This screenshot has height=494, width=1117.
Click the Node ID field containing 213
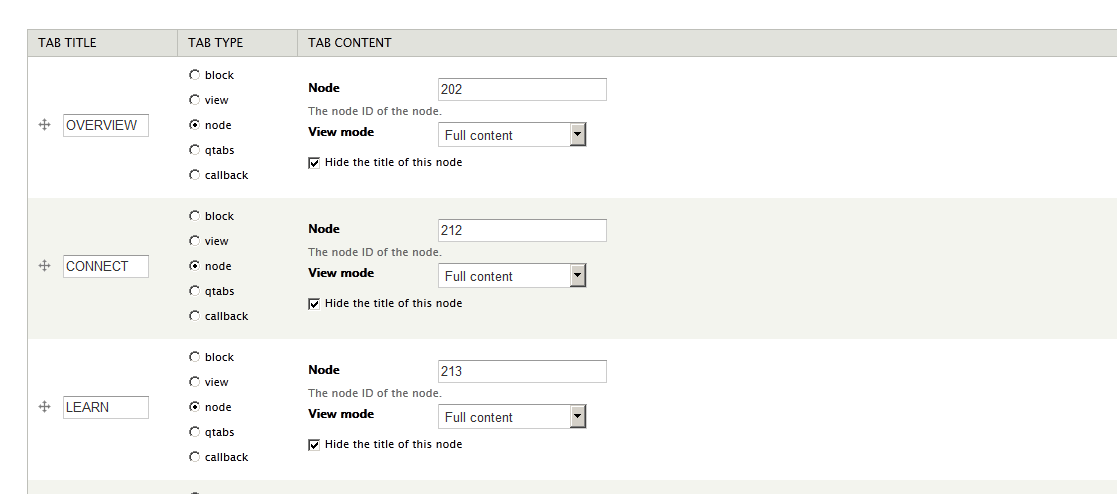(x=522, y=371)
